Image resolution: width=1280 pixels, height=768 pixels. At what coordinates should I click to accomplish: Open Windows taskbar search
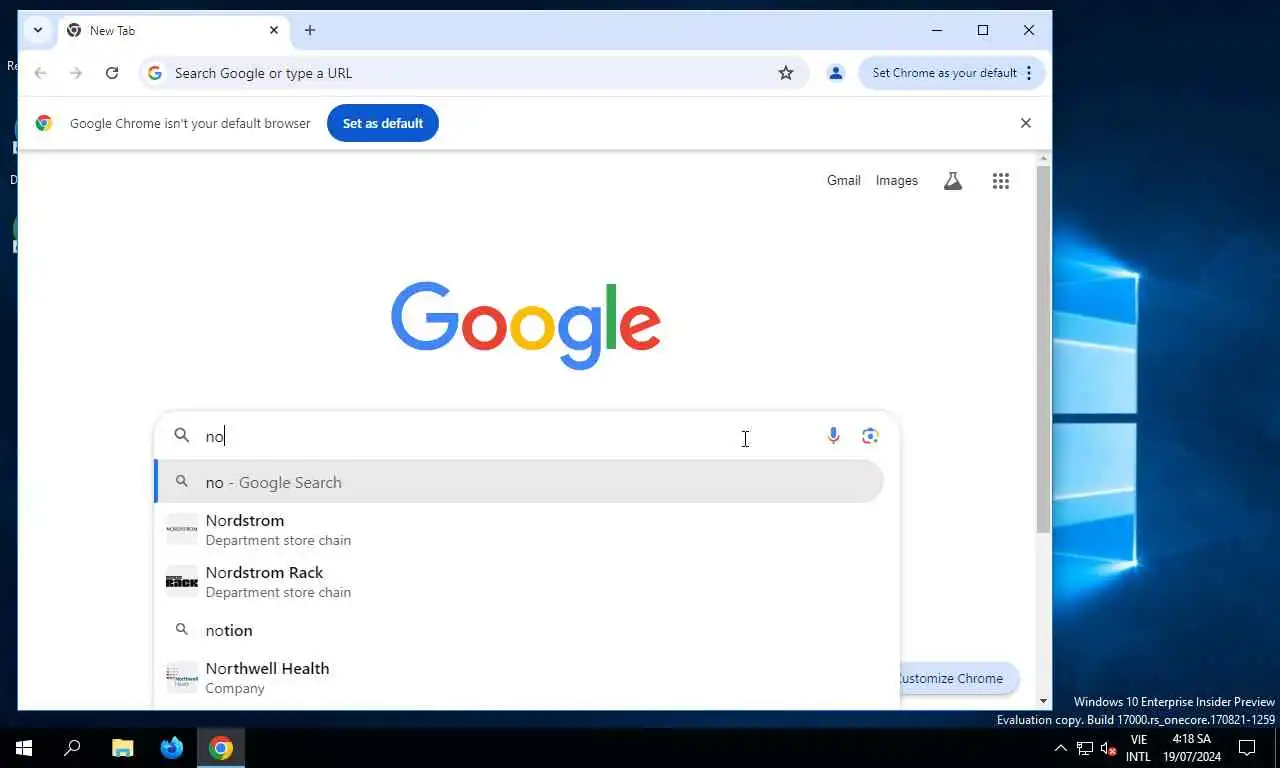72,748
